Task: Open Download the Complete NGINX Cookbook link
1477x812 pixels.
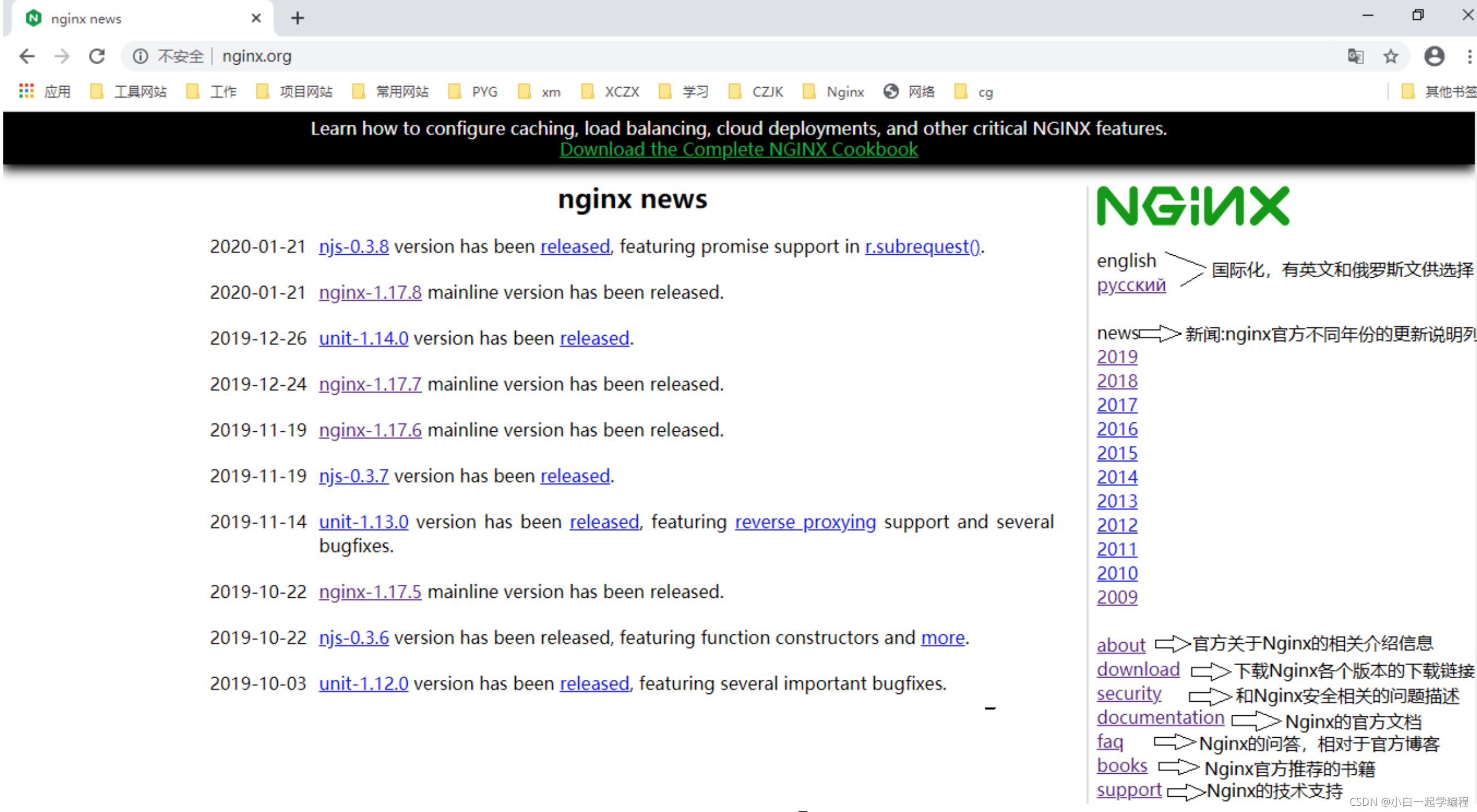Action: point(738,150)
